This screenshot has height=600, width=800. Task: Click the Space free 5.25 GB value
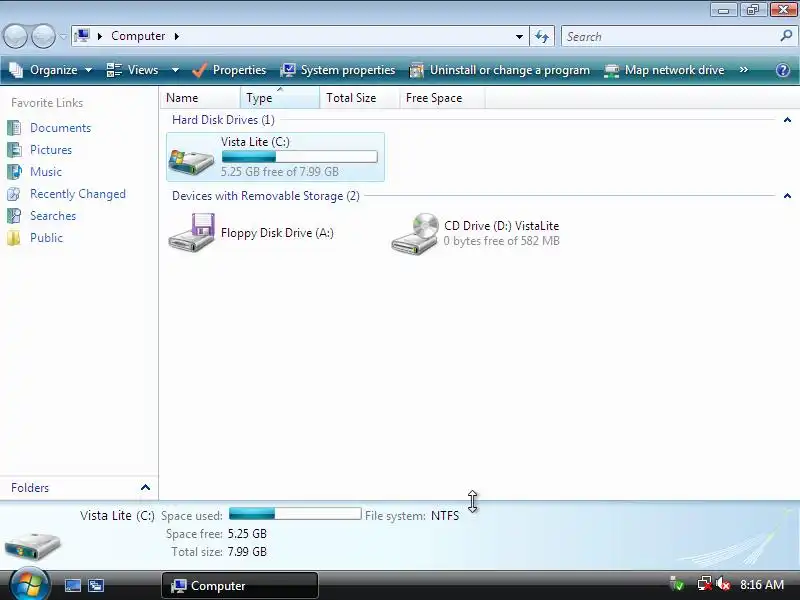(x=247, y=534)
